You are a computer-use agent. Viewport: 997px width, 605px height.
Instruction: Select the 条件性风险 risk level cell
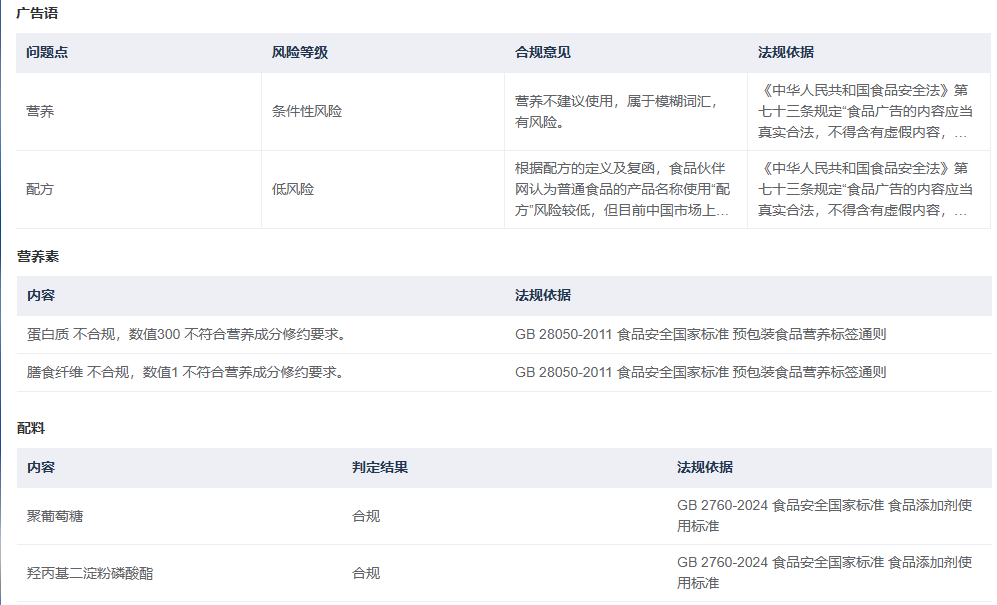point(306,111)
